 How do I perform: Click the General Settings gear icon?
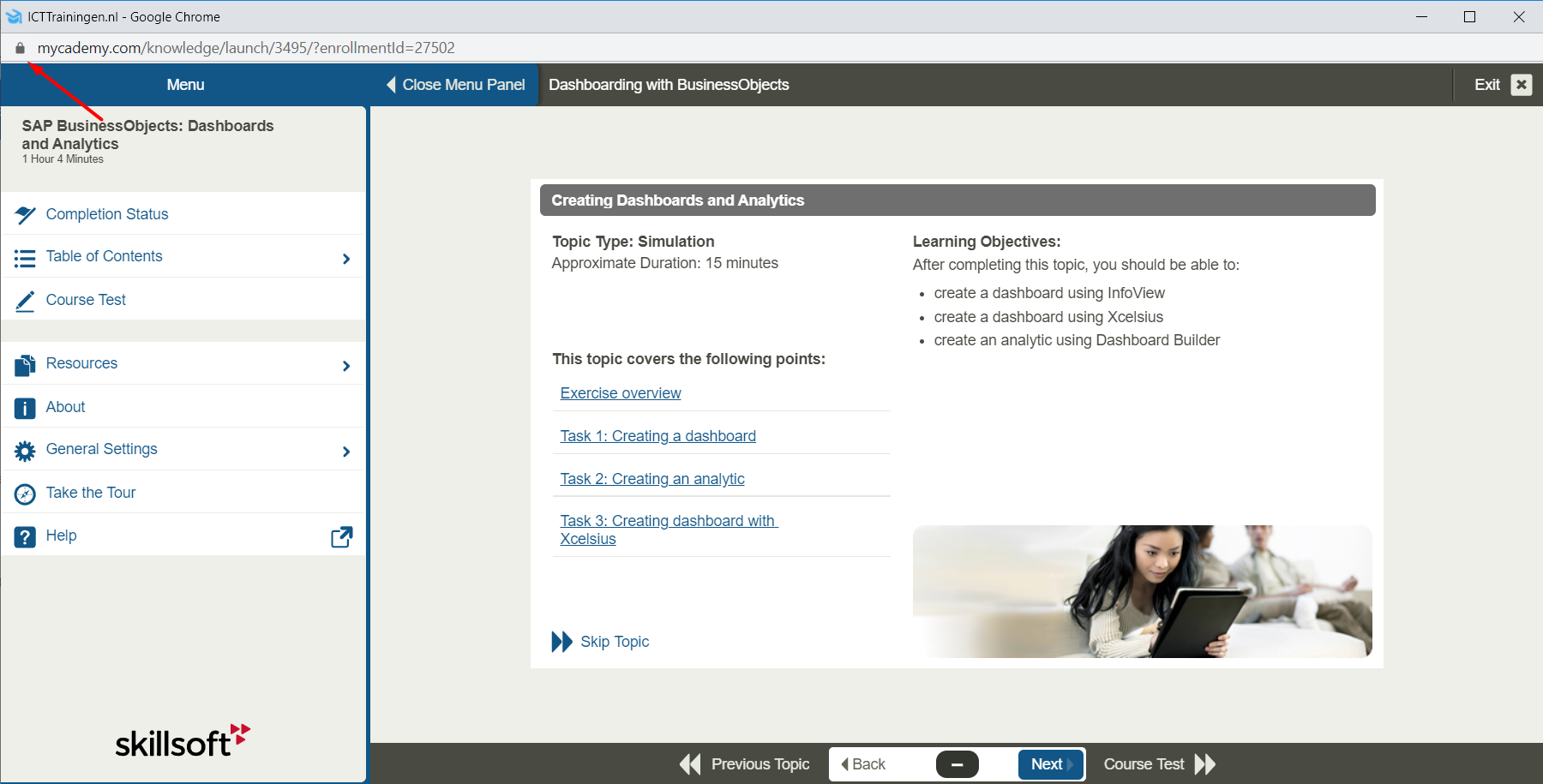pyautogui.click(x=25, y=451)
